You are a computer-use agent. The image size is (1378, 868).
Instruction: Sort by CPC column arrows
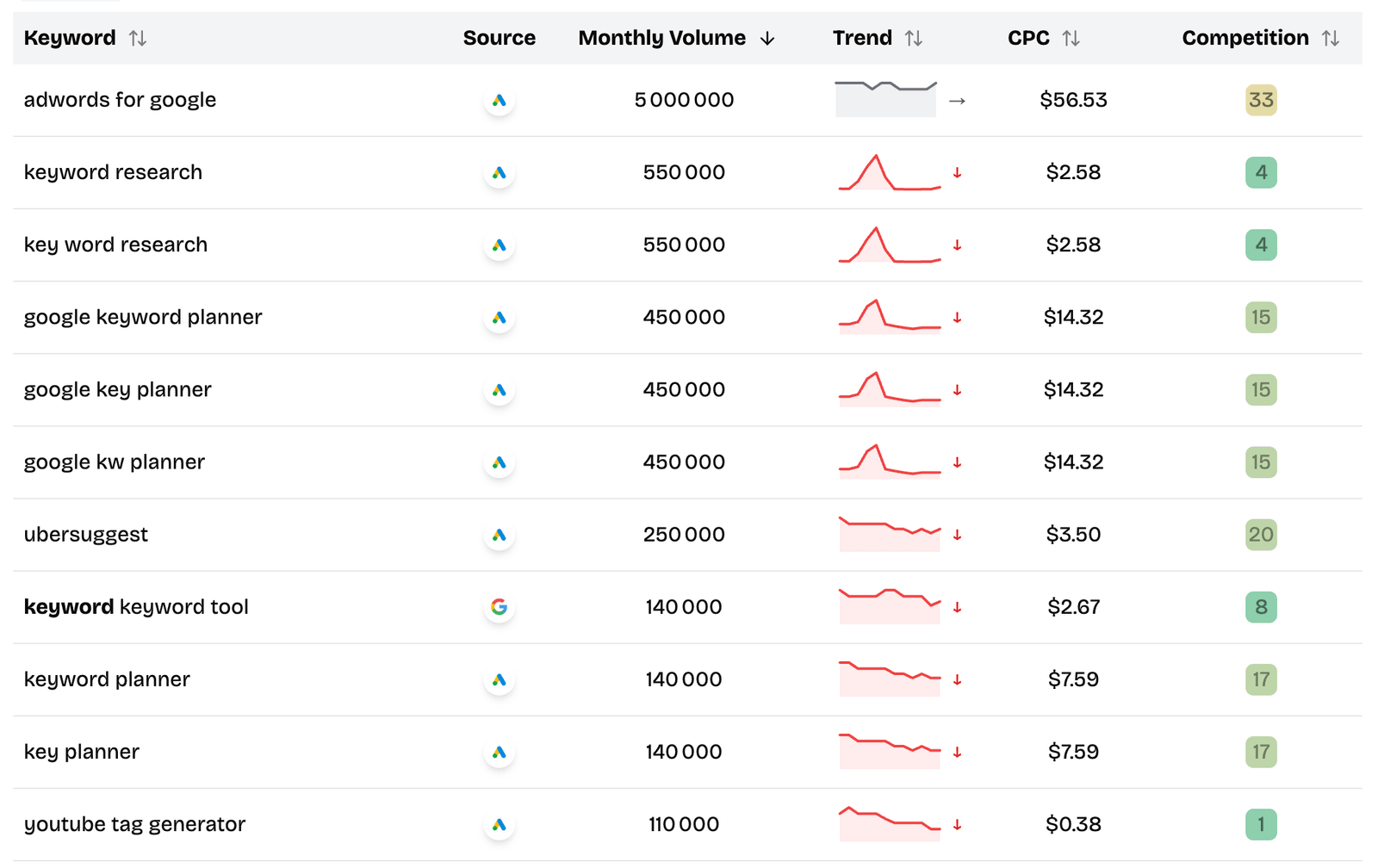click(x=1071, y=38)
